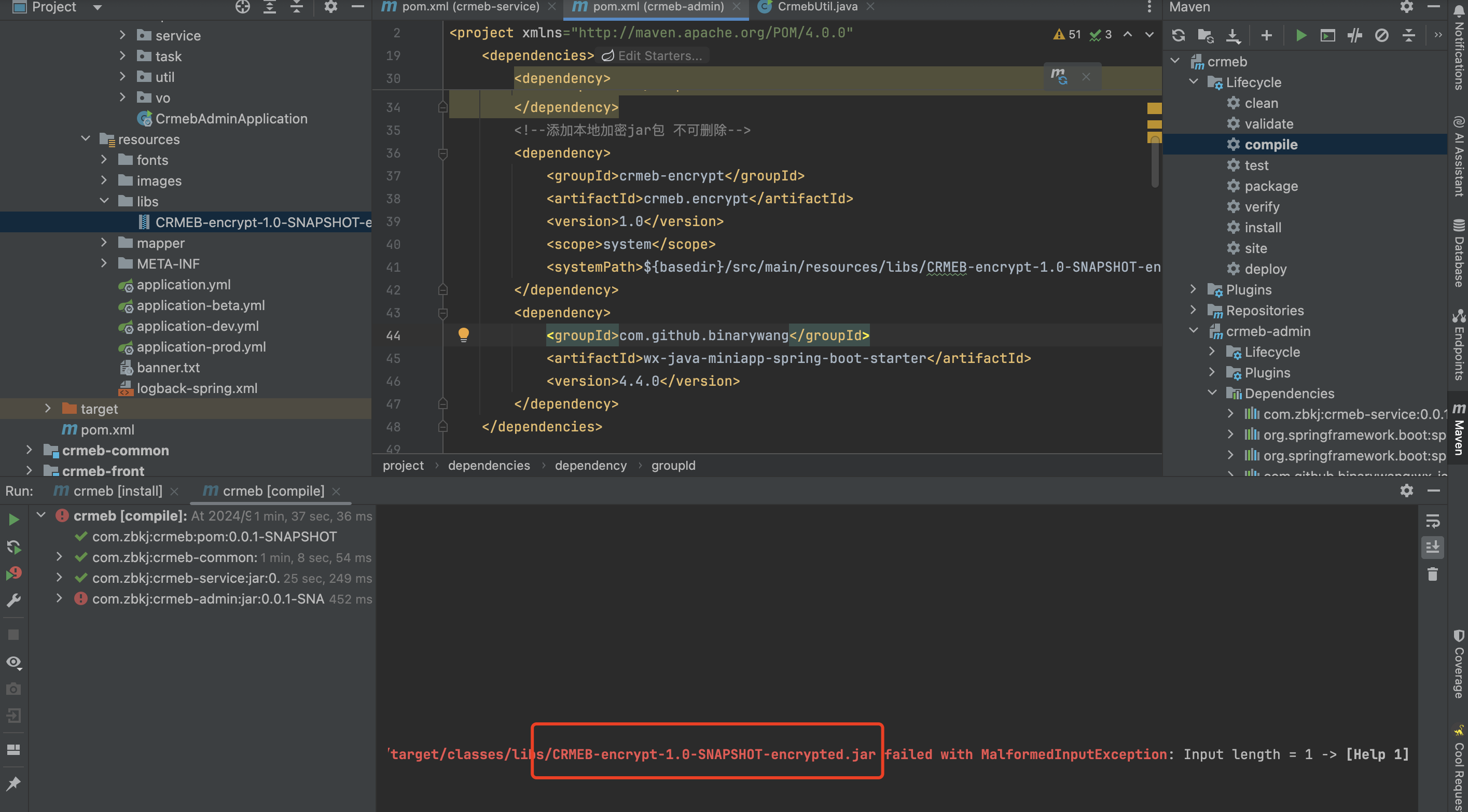The image size is (1468, 812).
Task: Clear console output with trash icon
Action: tap(1432, 574)
